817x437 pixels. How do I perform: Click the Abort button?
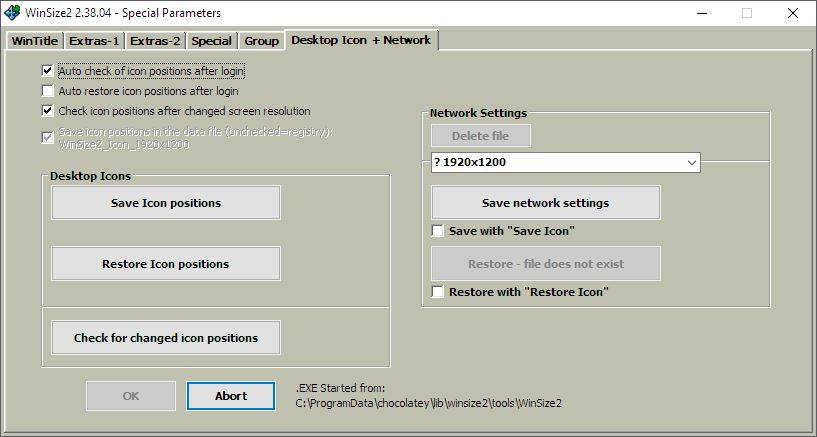(231, 396)
